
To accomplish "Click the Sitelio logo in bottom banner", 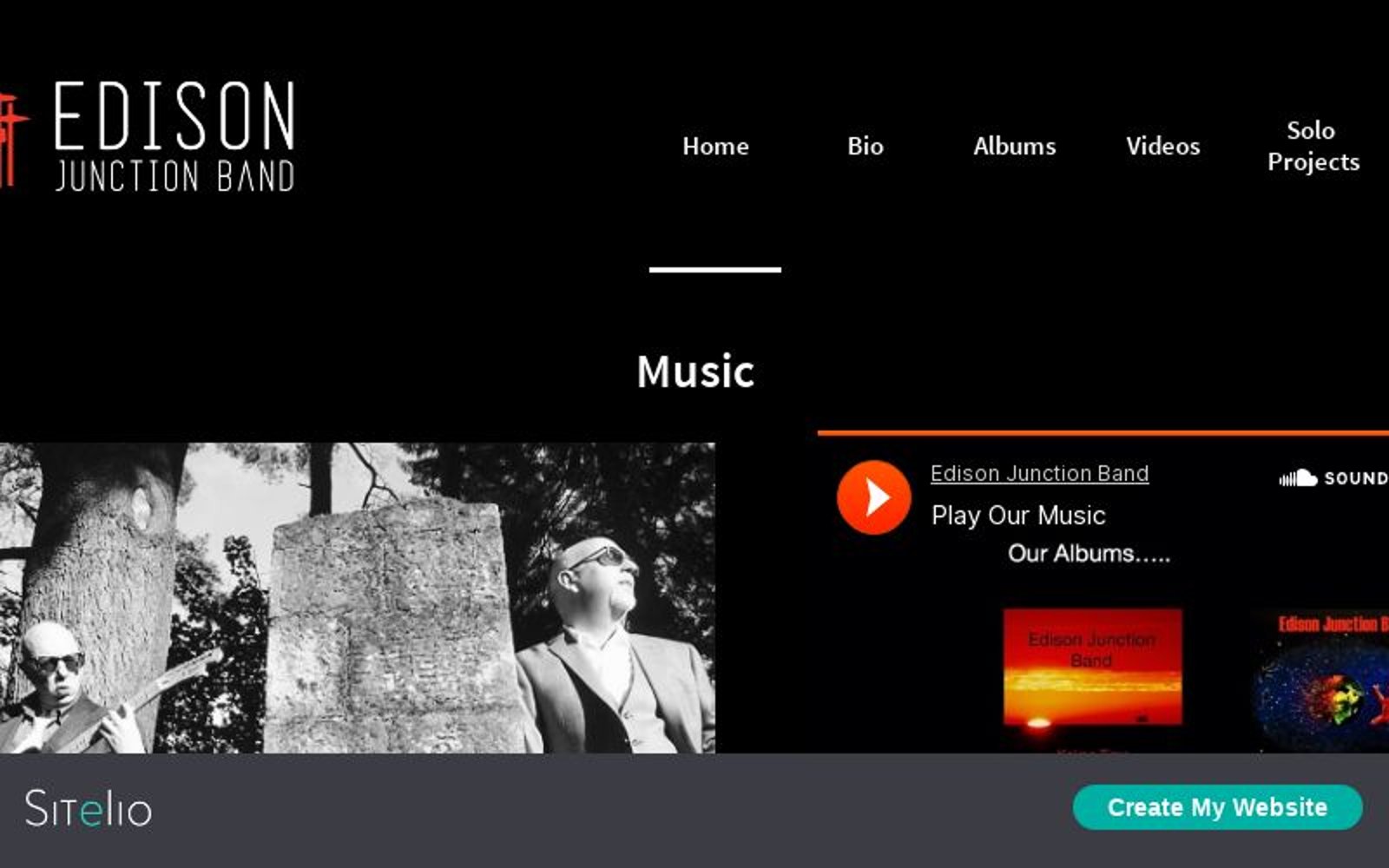I will click(88, 808).
